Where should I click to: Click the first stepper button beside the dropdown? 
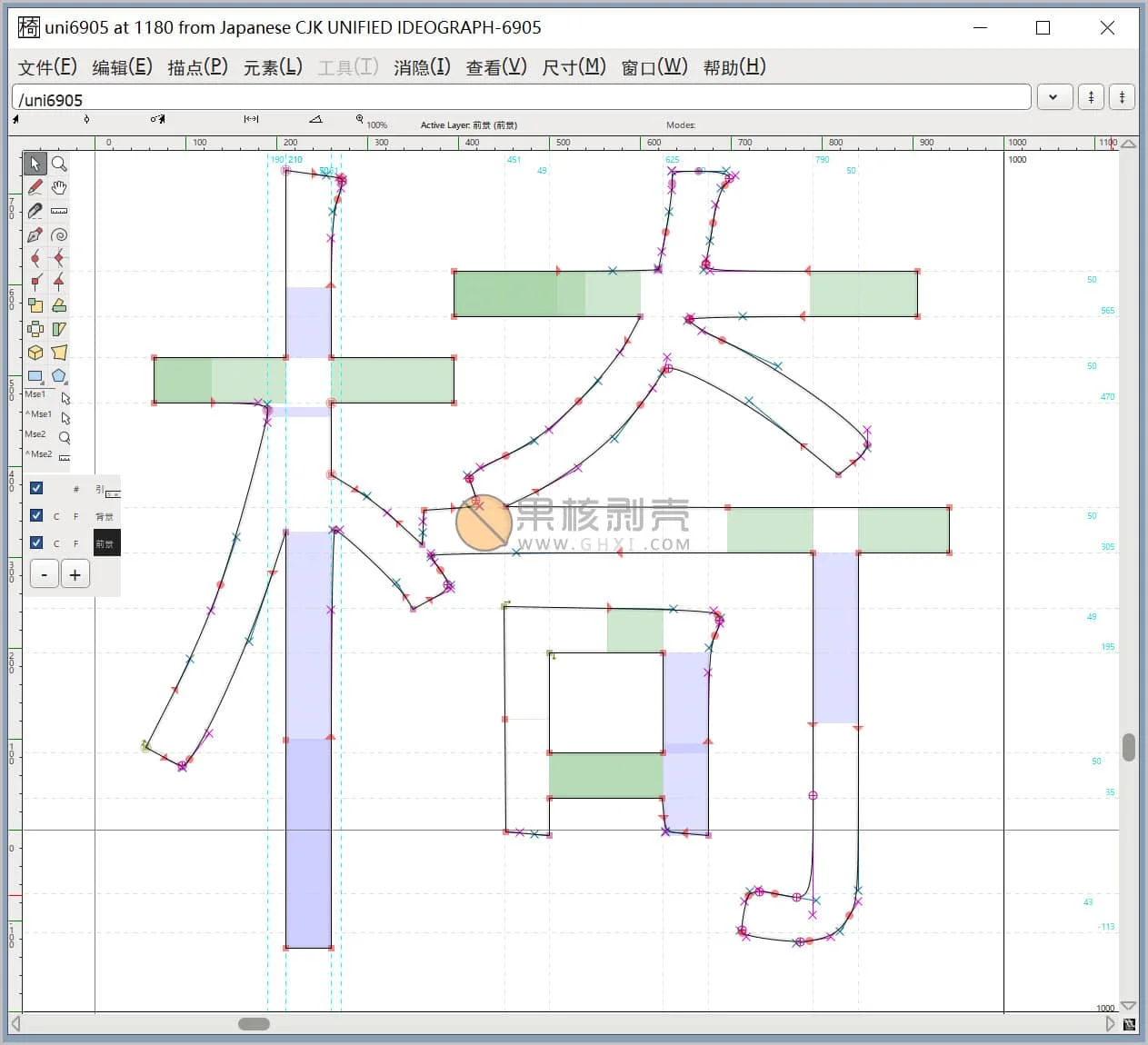tap(1092, 97)
